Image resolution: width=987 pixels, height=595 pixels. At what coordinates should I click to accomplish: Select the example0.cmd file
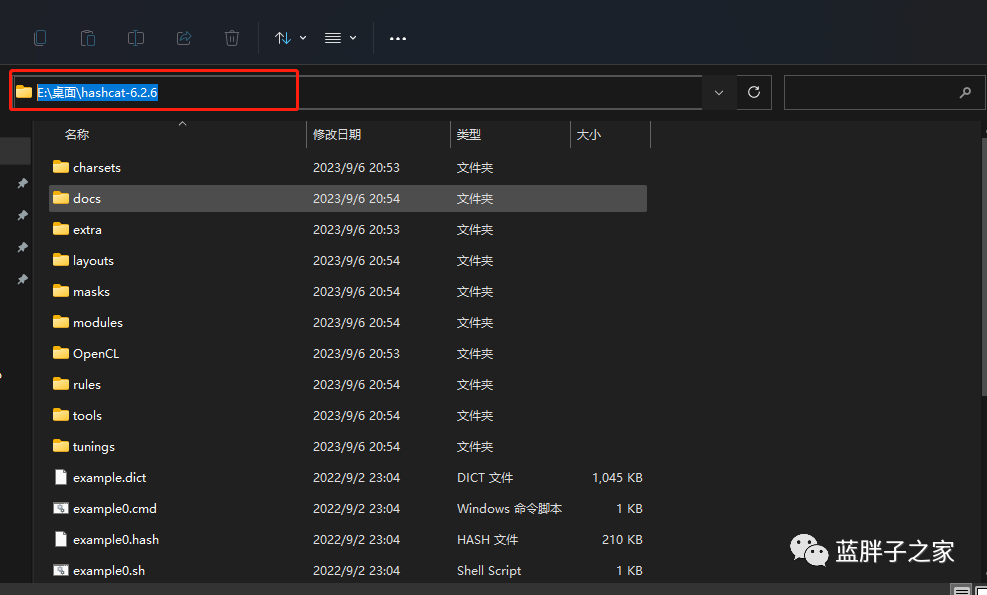coord(347,509)
